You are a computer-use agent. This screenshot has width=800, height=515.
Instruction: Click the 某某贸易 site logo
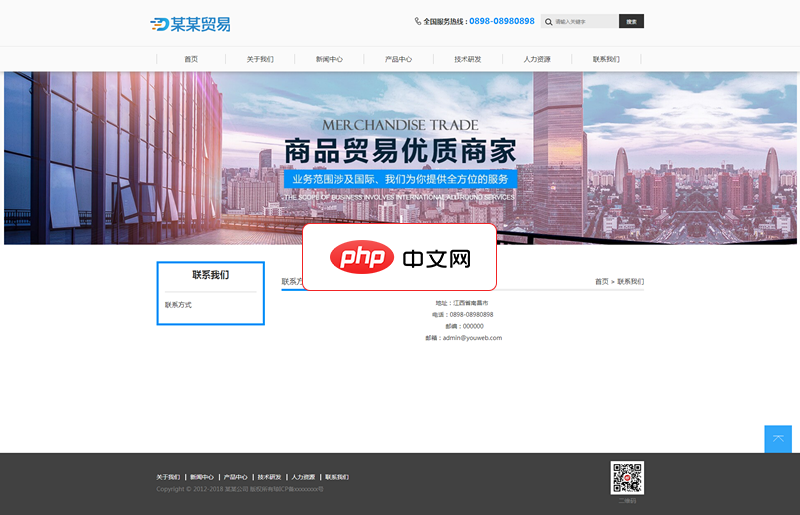point(190,24)
